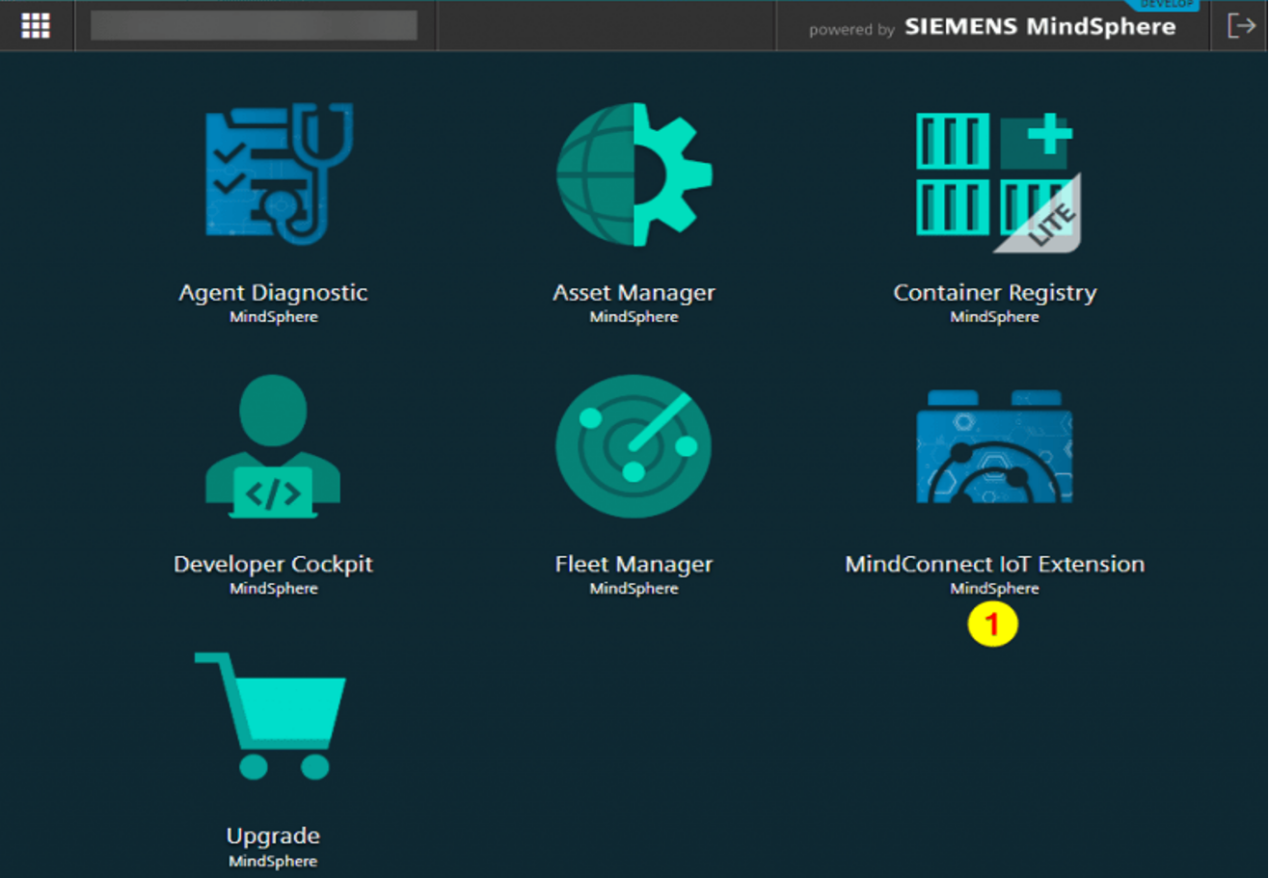Open the Agent Diagnostic stethoscope icon
This screenshot has width=1269, height=878.
pos(274,174)
